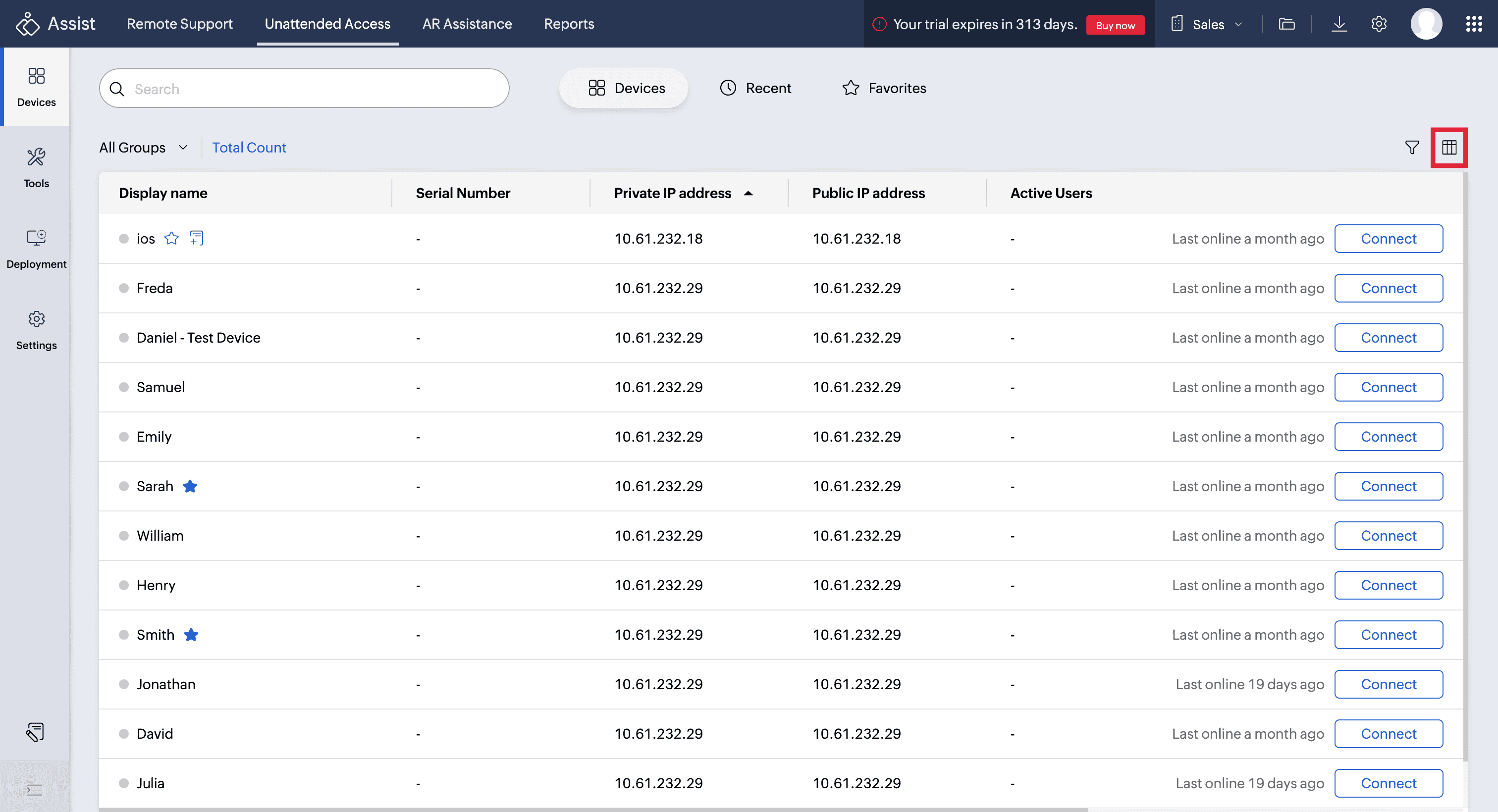Open the feedback chat icon at sidebar bottom
Screen dimensions: 1498x812
click(x=35, y=732)
